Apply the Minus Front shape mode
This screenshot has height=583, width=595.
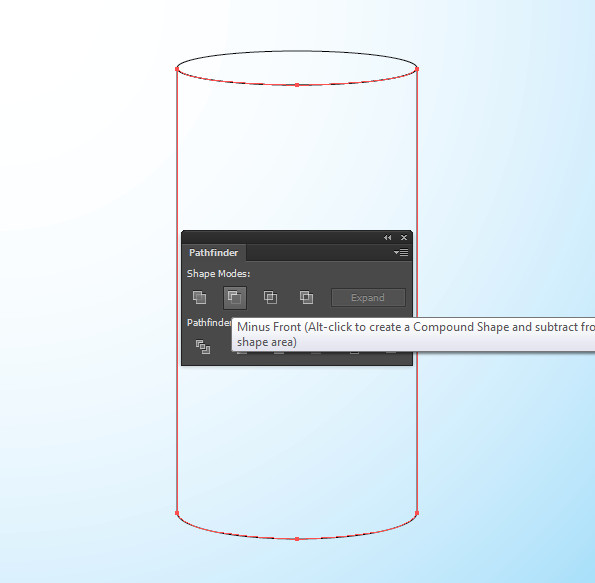[235, 298]
